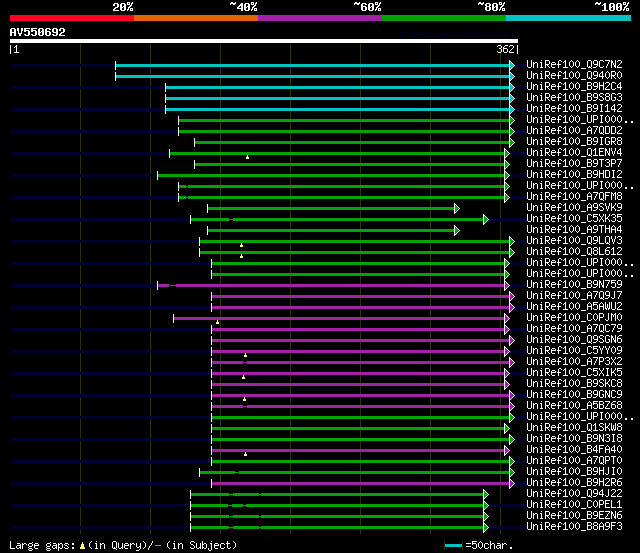Open the UniRef100_Q940R0 hit label
The height and width of the screenshot is (553, 640).
(574, 76)
